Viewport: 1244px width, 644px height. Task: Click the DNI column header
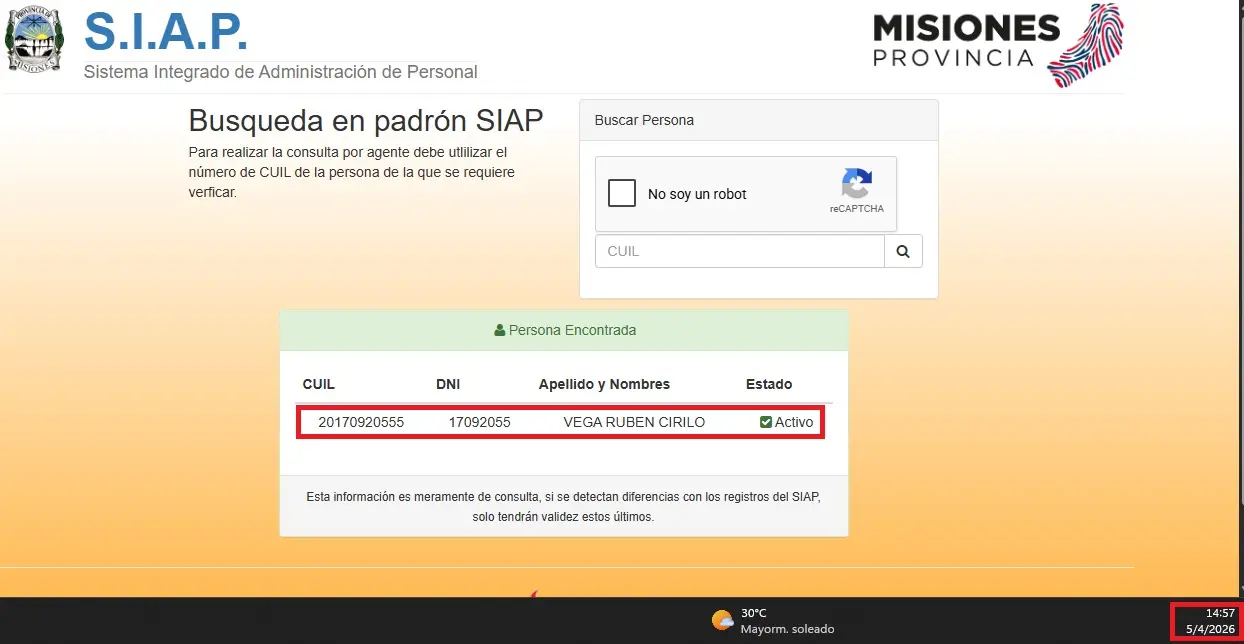point(448,384)
